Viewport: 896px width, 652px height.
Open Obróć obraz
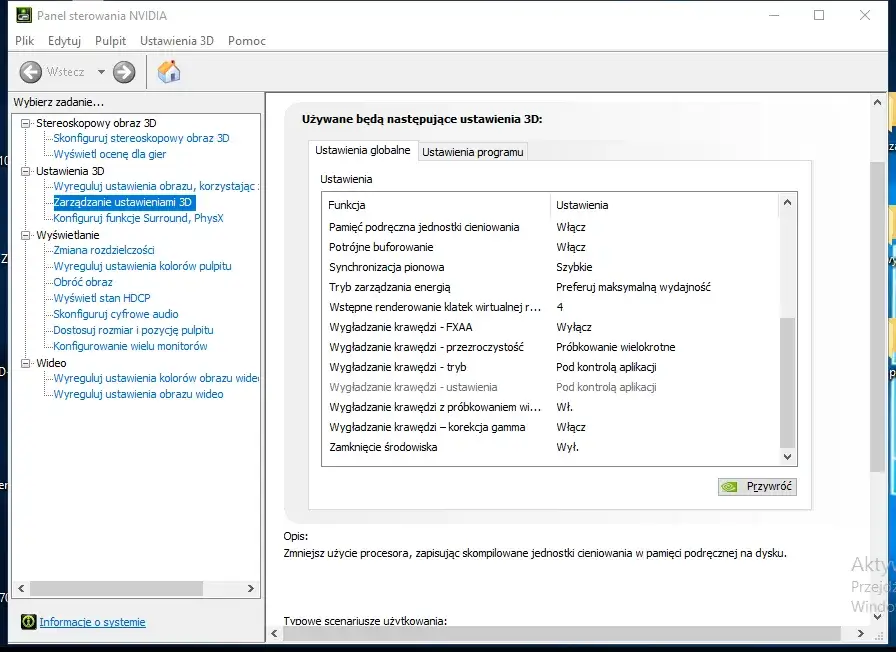pos(83,282)
